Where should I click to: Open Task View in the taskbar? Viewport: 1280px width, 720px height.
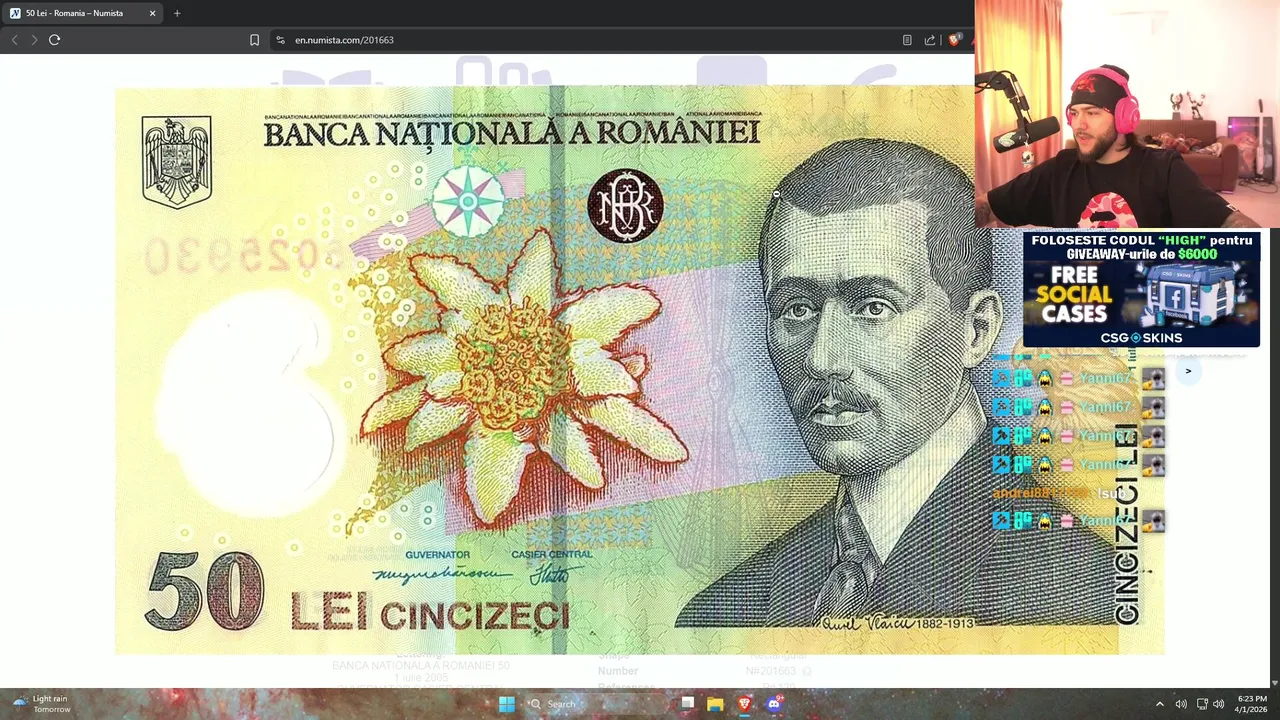click(687, 704)
